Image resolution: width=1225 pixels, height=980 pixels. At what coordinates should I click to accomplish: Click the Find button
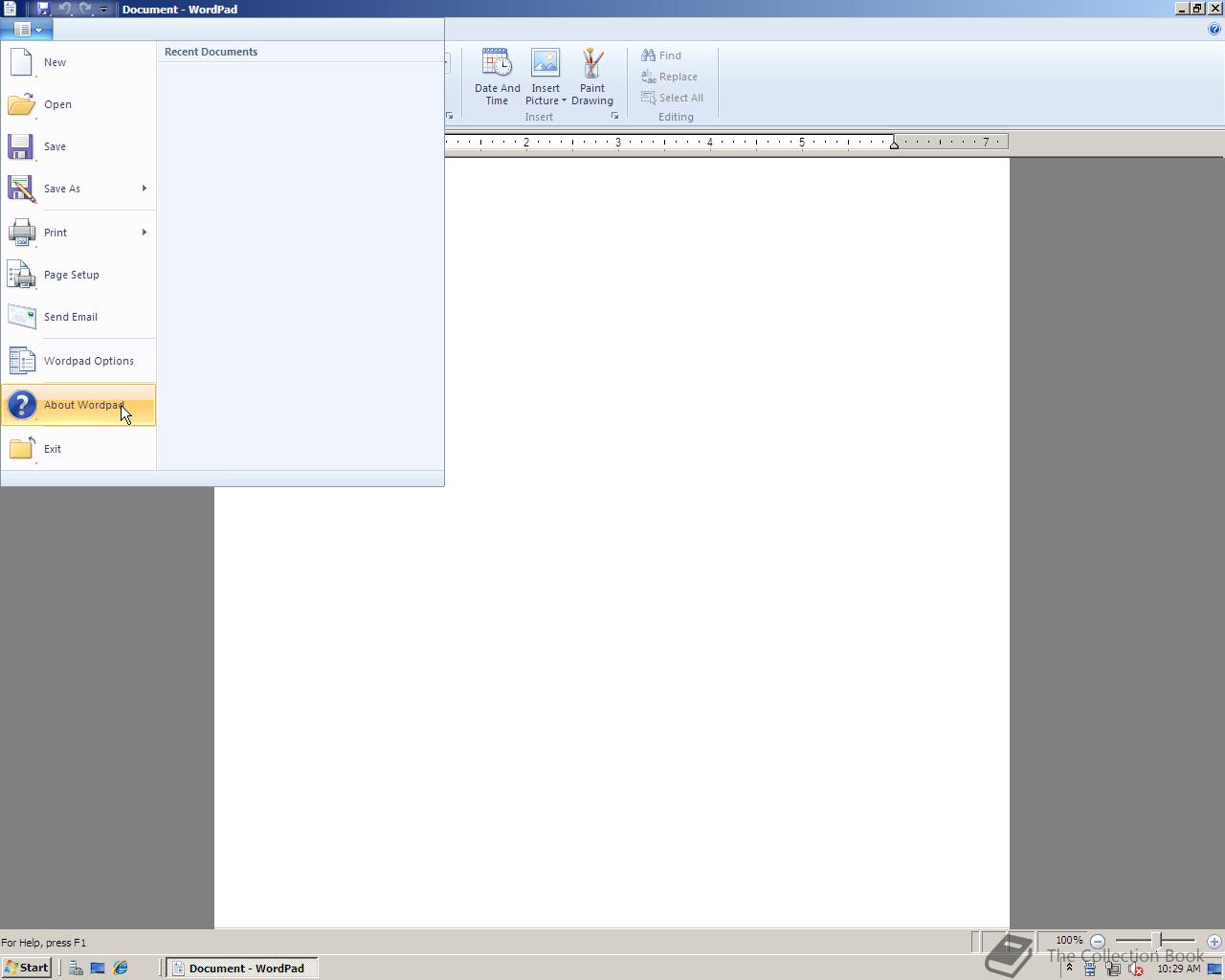point(661,56)
